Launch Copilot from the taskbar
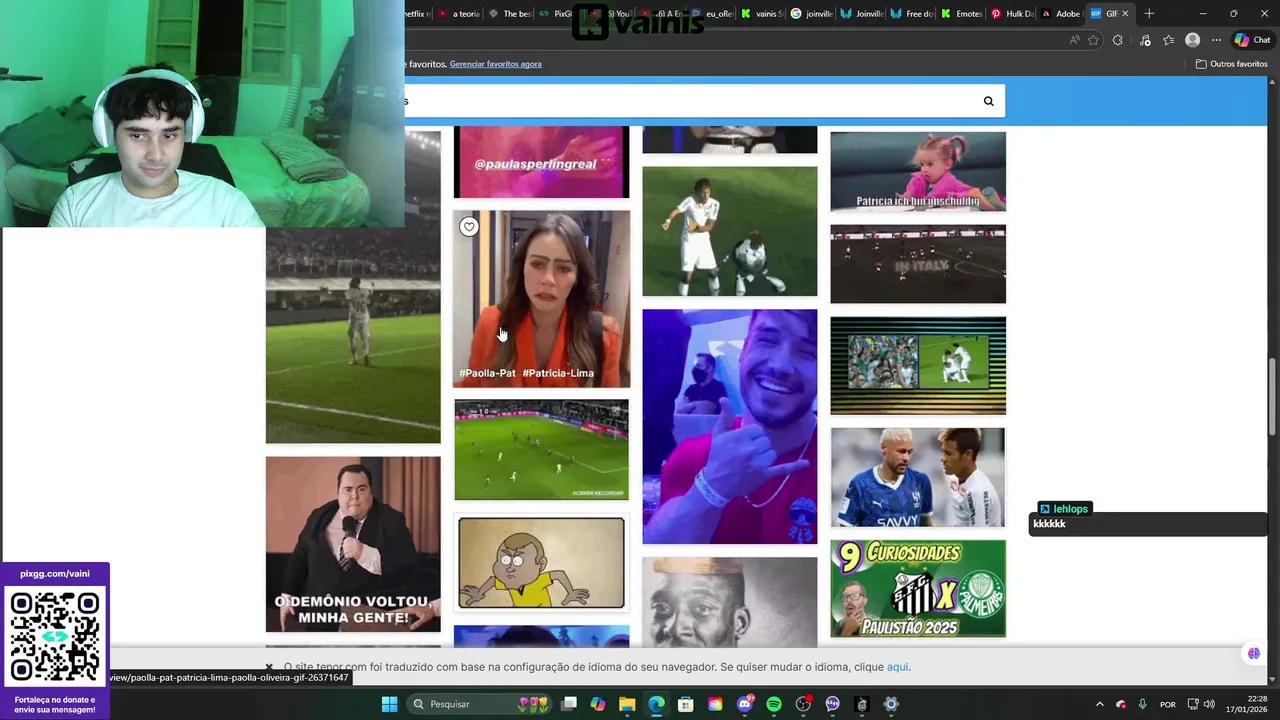The image size is (1280, 720). pyautogui.click(x=598, y=704)
